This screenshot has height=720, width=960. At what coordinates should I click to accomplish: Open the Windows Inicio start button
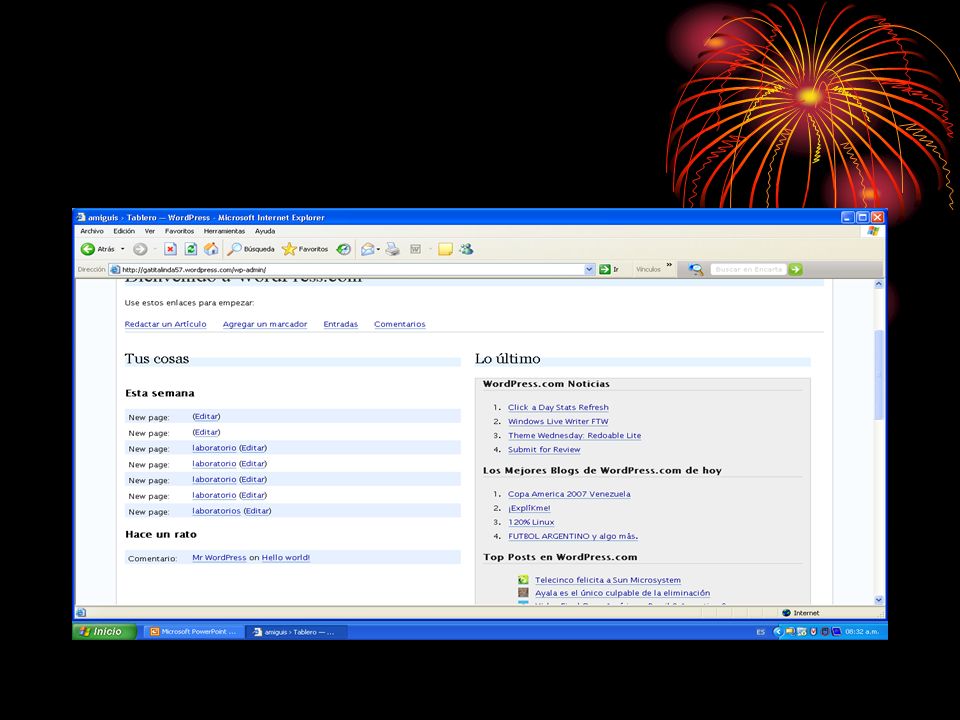click(104, 632)
